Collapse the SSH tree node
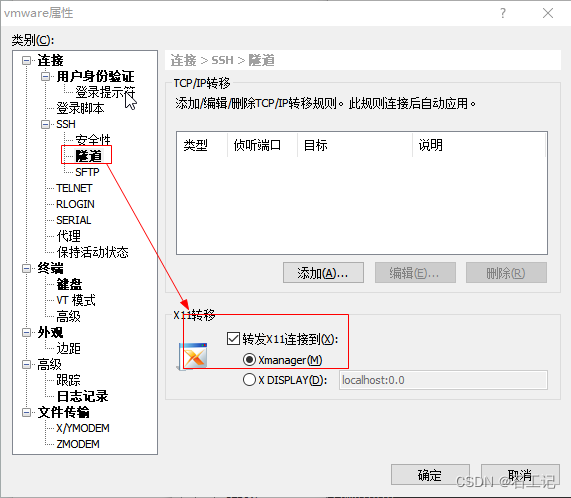This screenshot has width=571, height=498. [45, 124]
